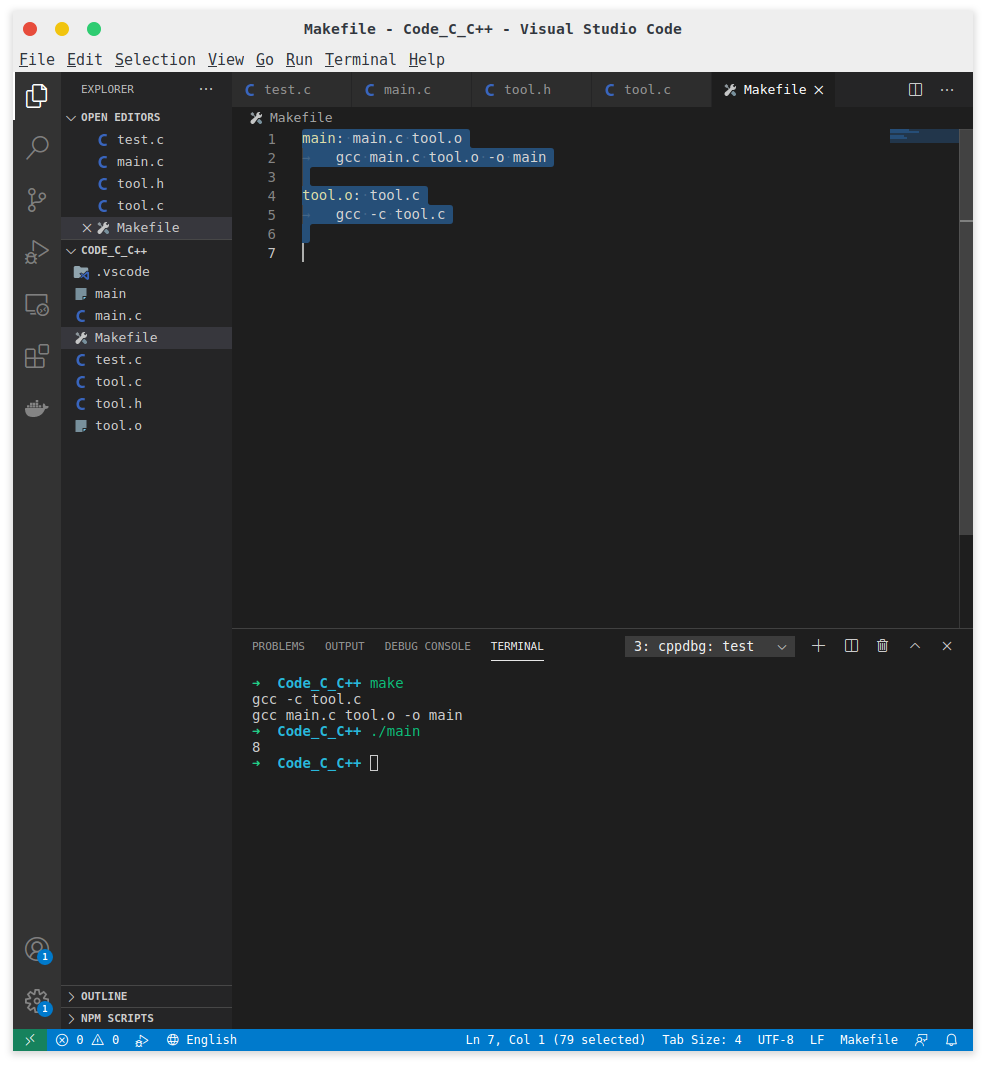The width and height of the screenshot is (986, 1066).
Task: Switch to the tool.c editor tab
Action: pyautogui.click(x=651, y=90)
